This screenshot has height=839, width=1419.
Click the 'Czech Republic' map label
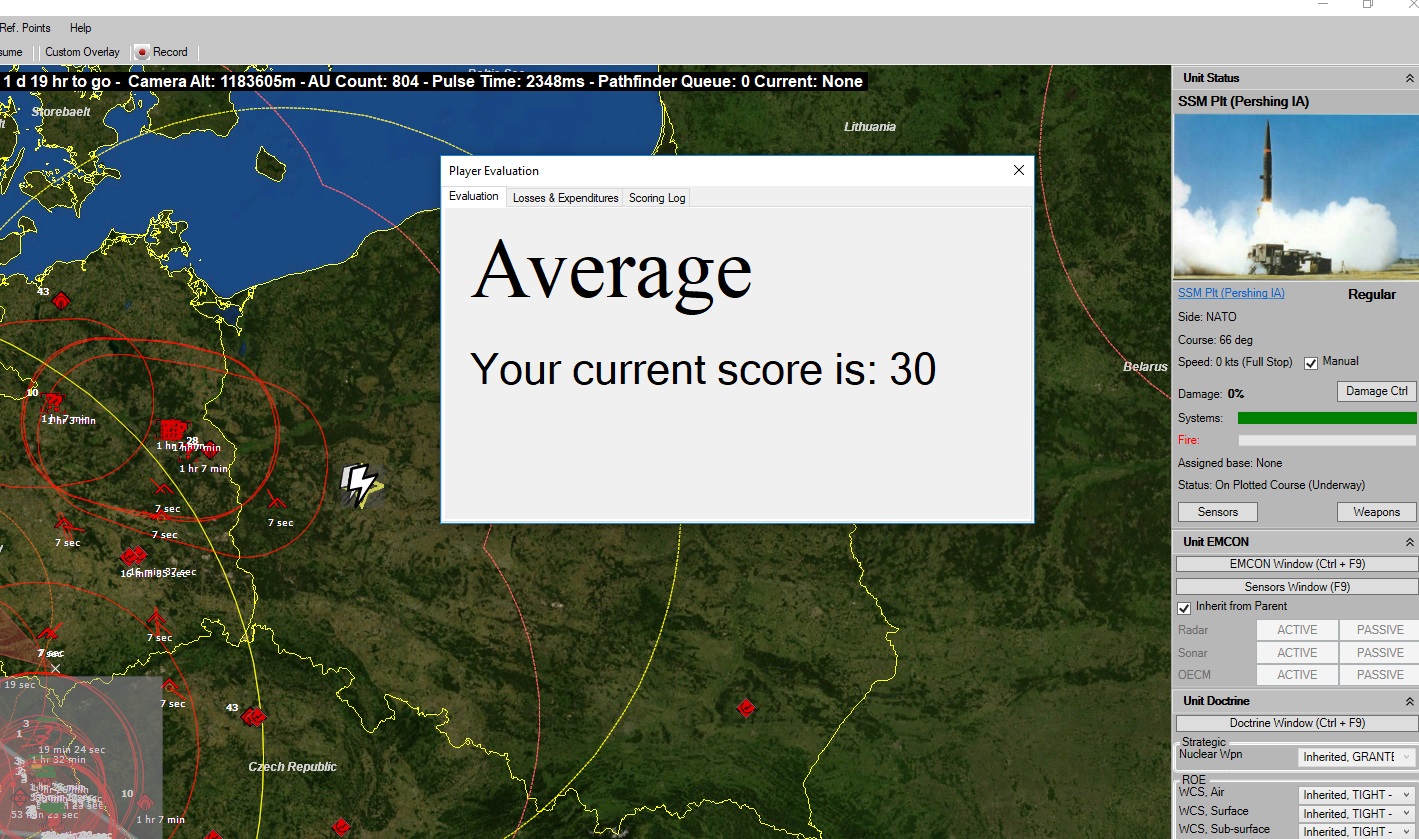(x=293, y=767)
